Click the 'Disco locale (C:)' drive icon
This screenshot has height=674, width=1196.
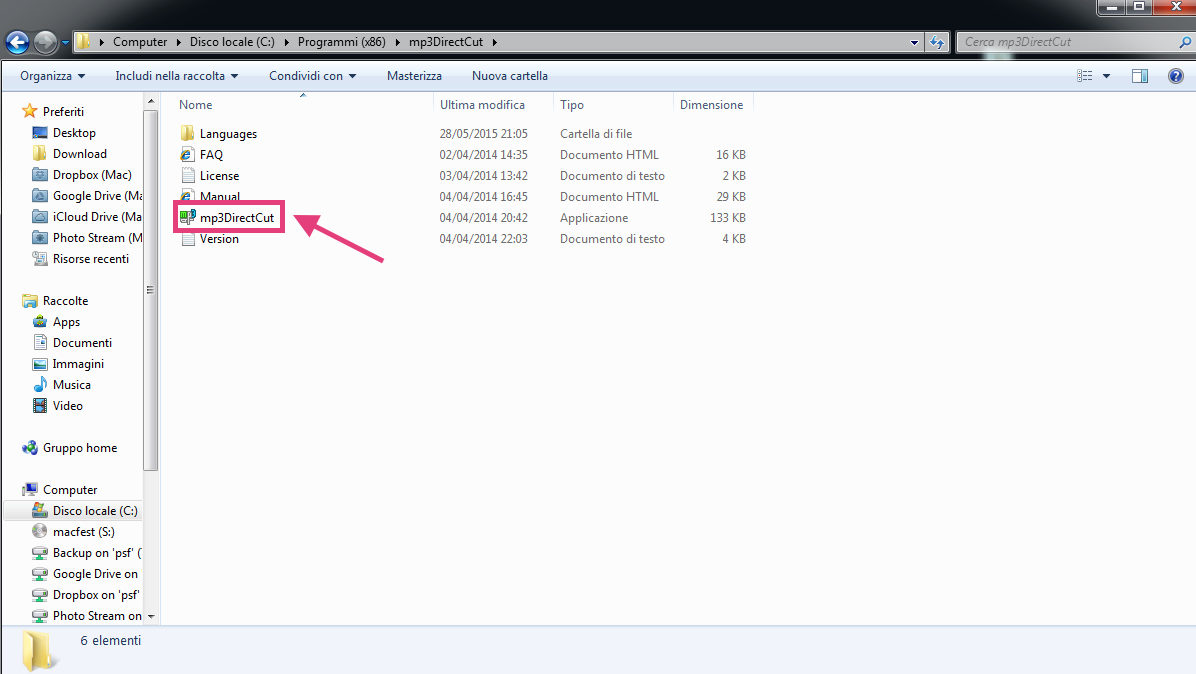click(40, 511)
